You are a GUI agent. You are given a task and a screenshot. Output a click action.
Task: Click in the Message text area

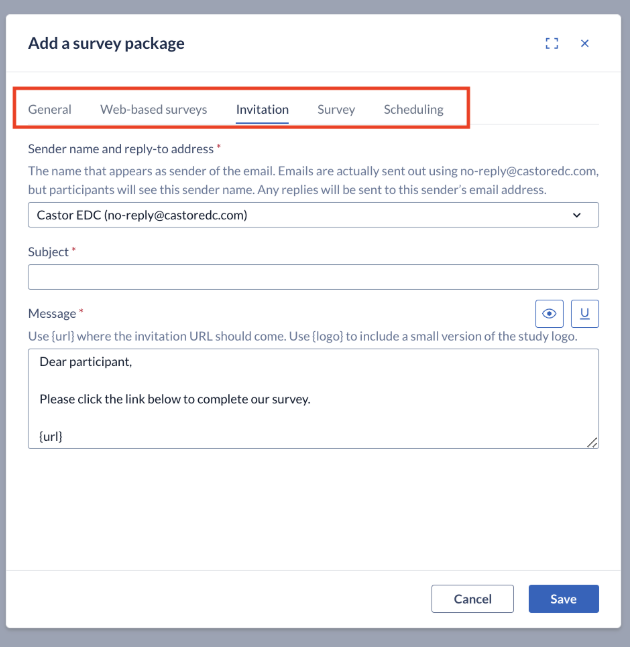[313, 399]
